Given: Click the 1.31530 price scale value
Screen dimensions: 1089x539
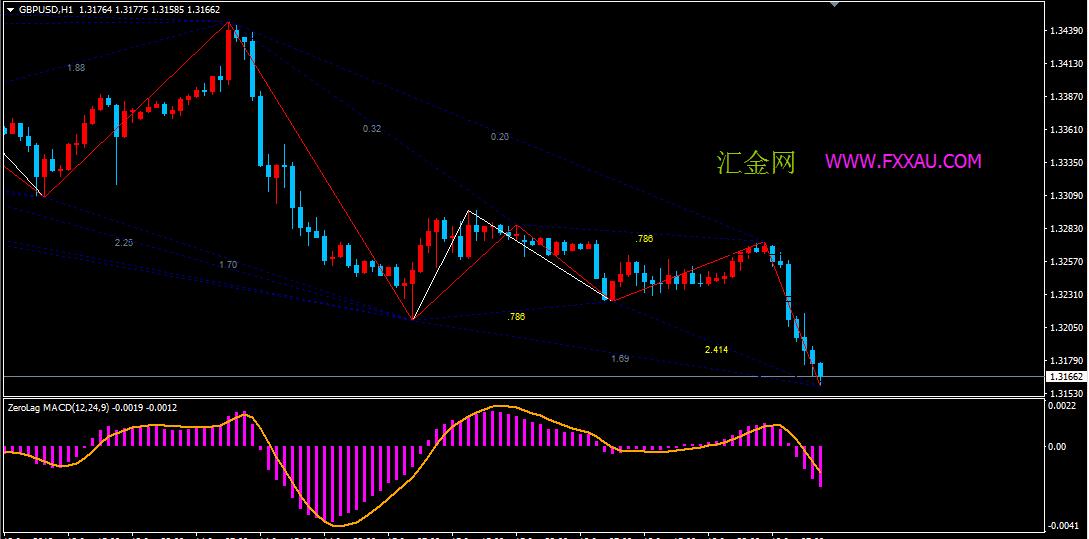Looking at the screenshot, I should pos(1065,393).
